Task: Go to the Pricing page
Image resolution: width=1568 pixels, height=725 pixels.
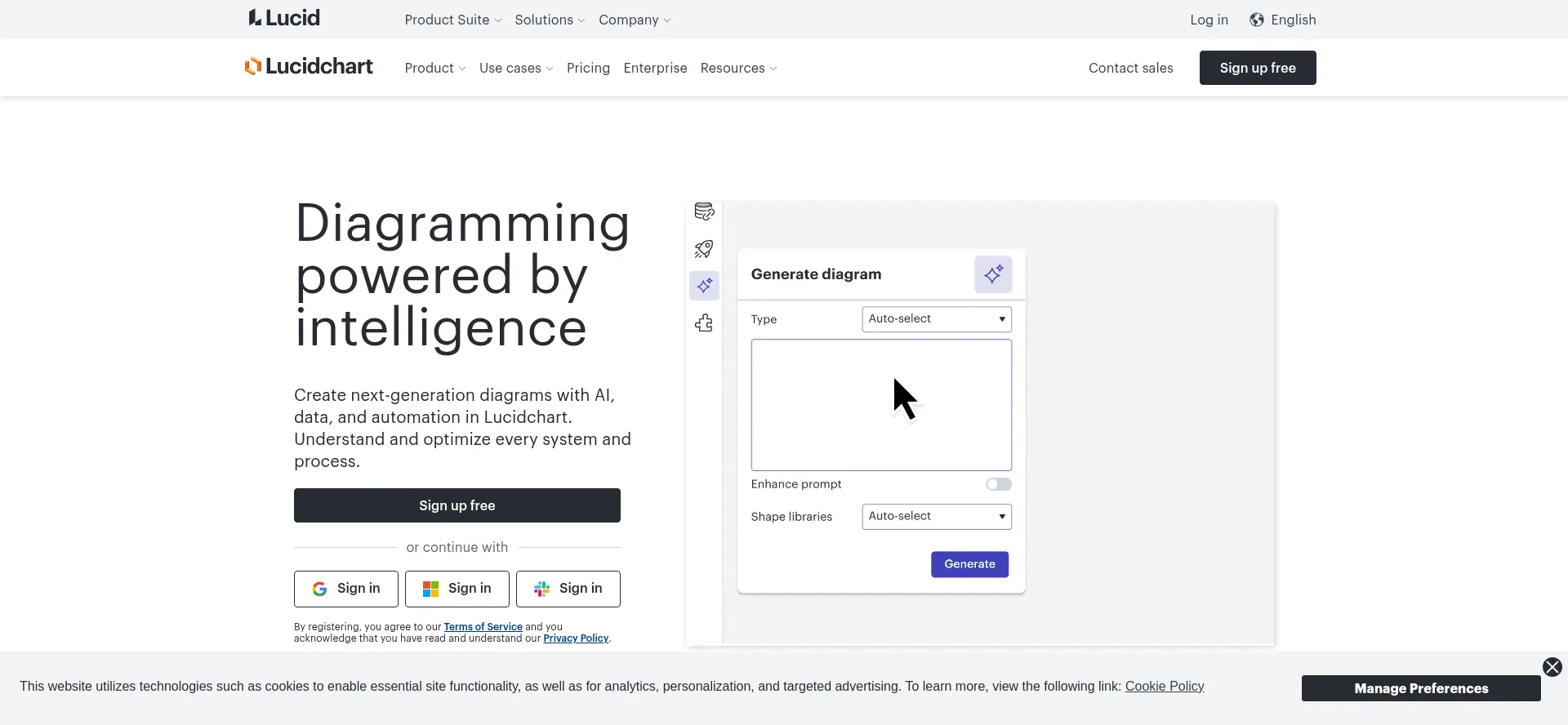Action: coord(588,68)
